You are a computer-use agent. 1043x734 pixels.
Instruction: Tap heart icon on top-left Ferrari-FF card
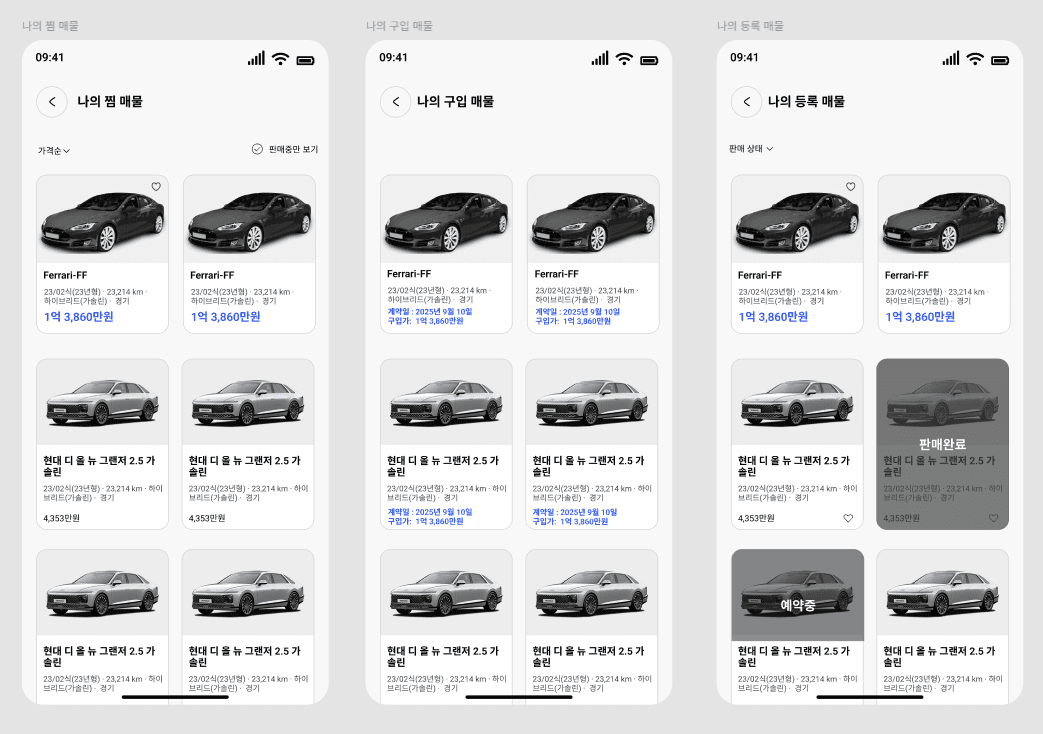coord(156,186)
